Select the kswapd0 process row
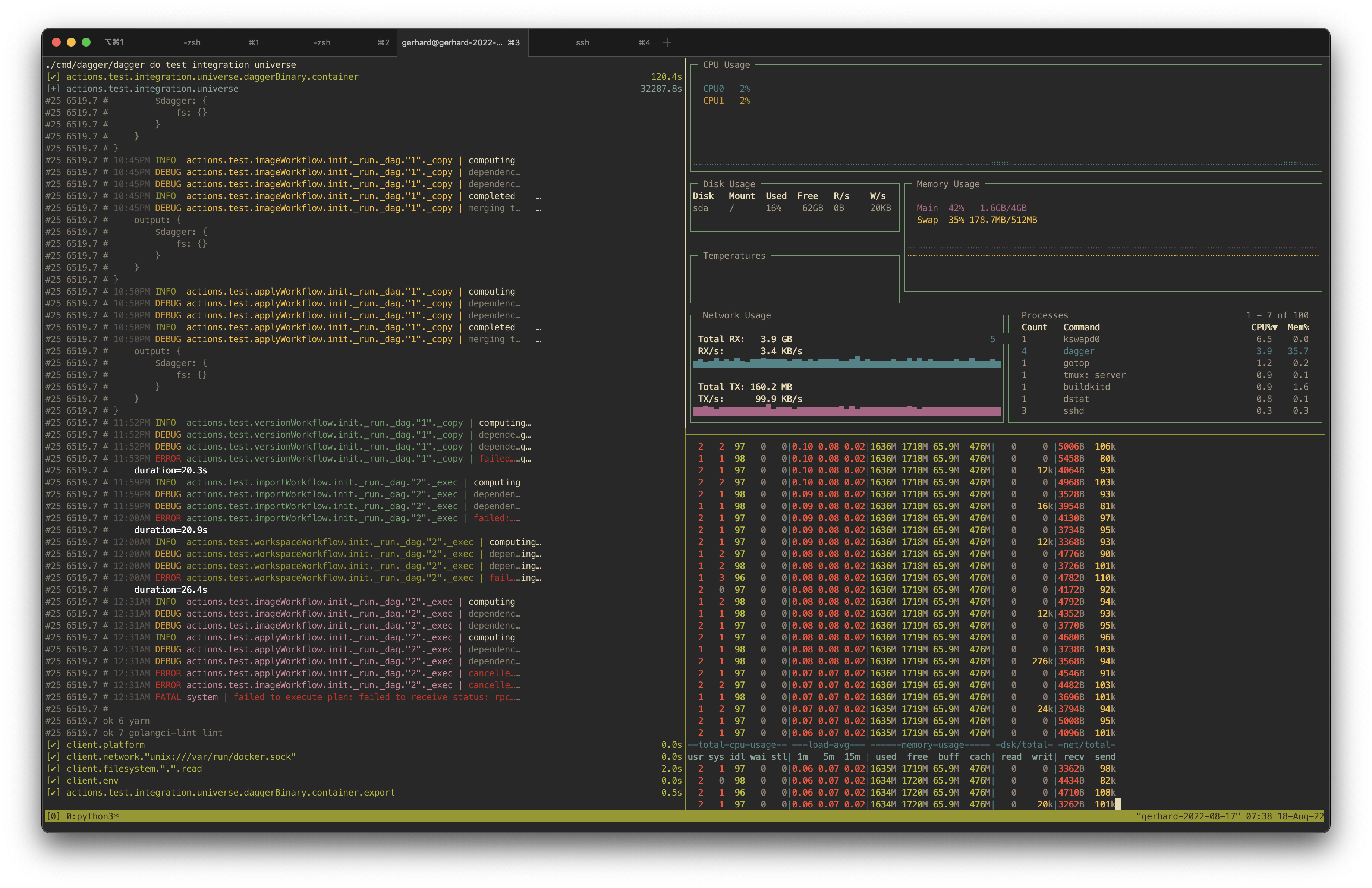 click(1164, 339)
